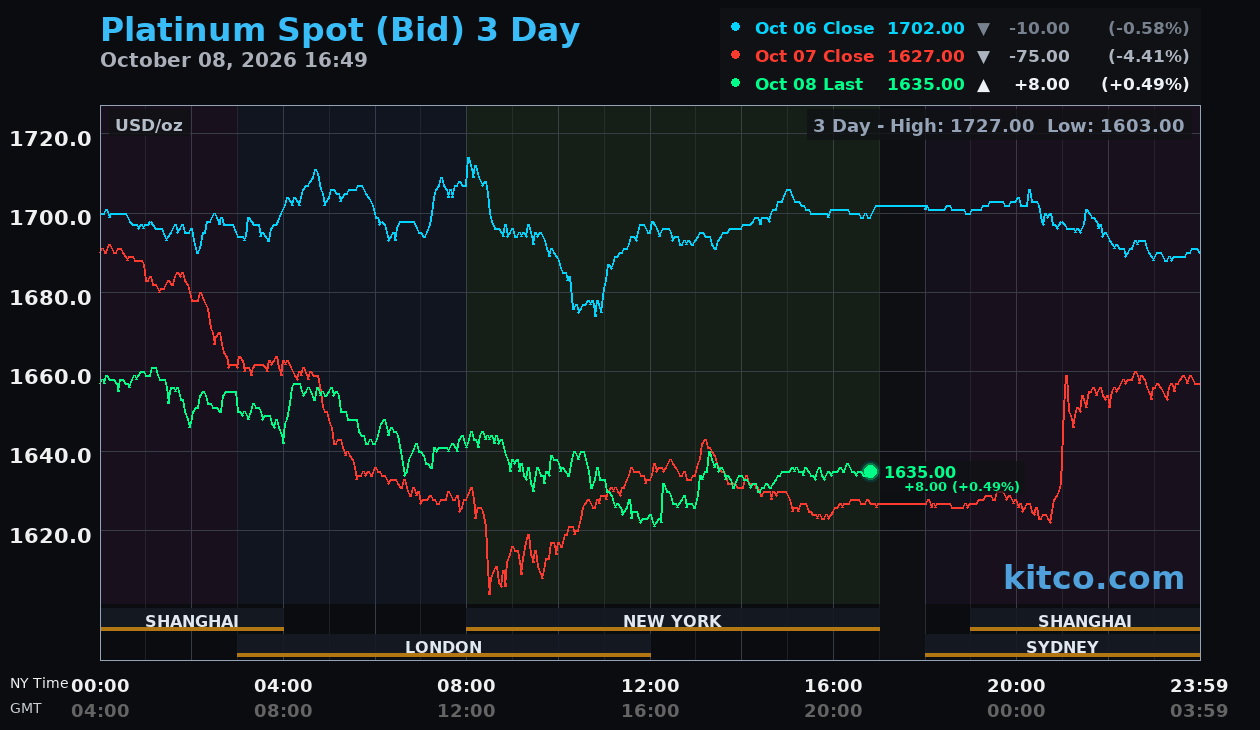Viewport: 1260px width, 730px height.
Task: Click the up arrow next to +8.00
Action: [984, 85]
